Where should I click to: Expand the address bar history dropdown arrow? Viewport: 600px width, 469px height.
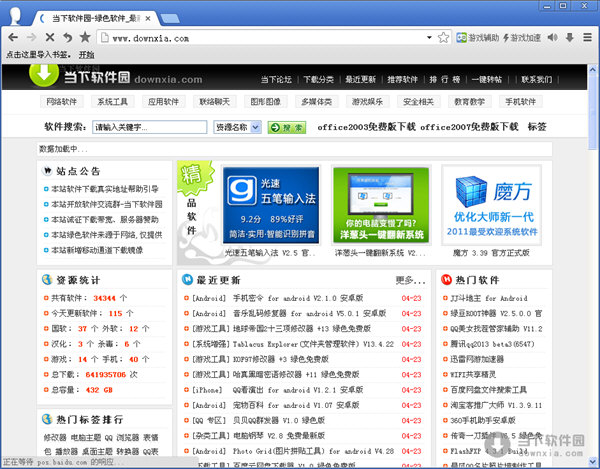click(x=428, y=38)
